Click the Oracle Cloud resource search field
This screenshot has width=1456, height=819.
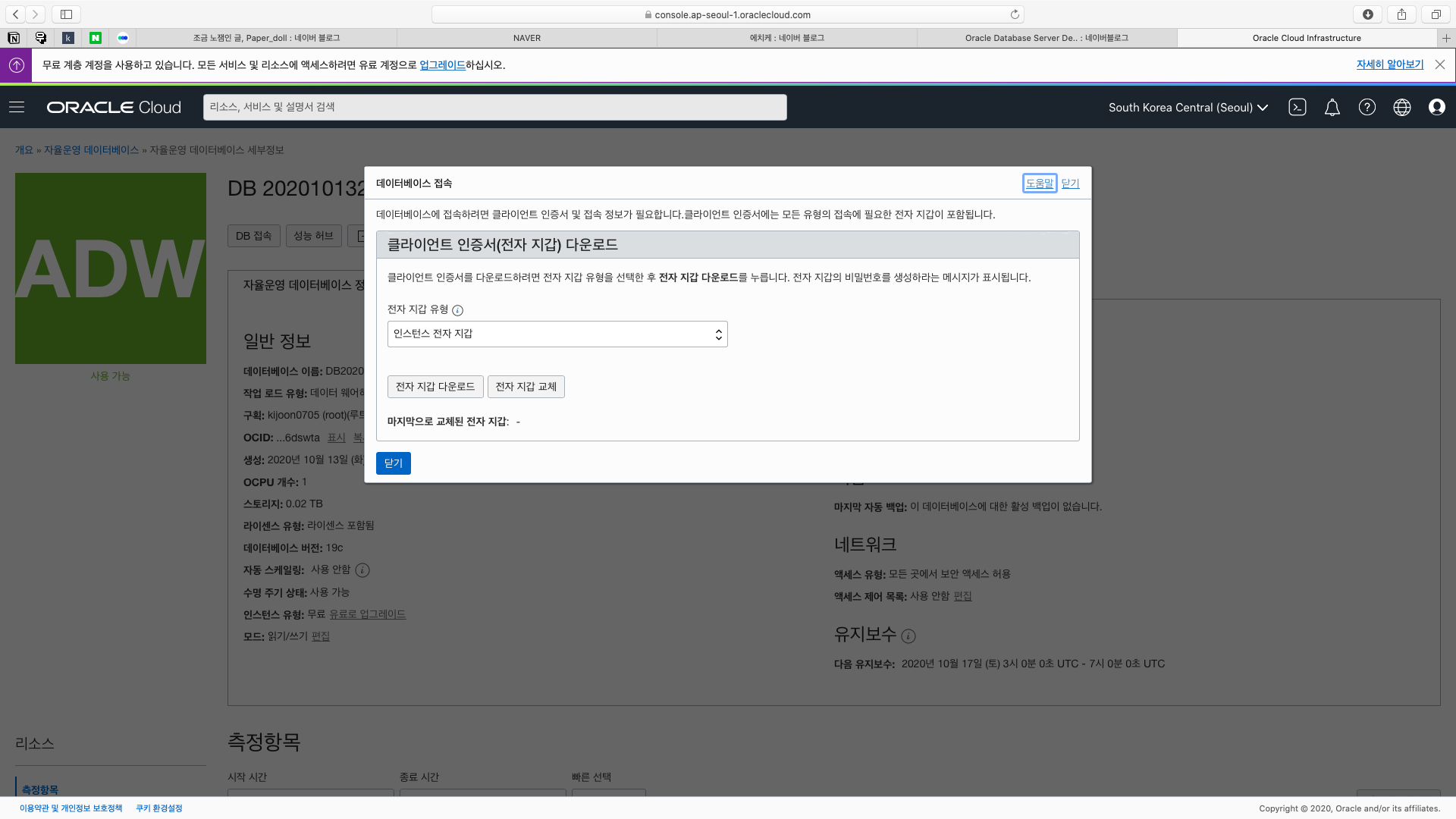494,107
